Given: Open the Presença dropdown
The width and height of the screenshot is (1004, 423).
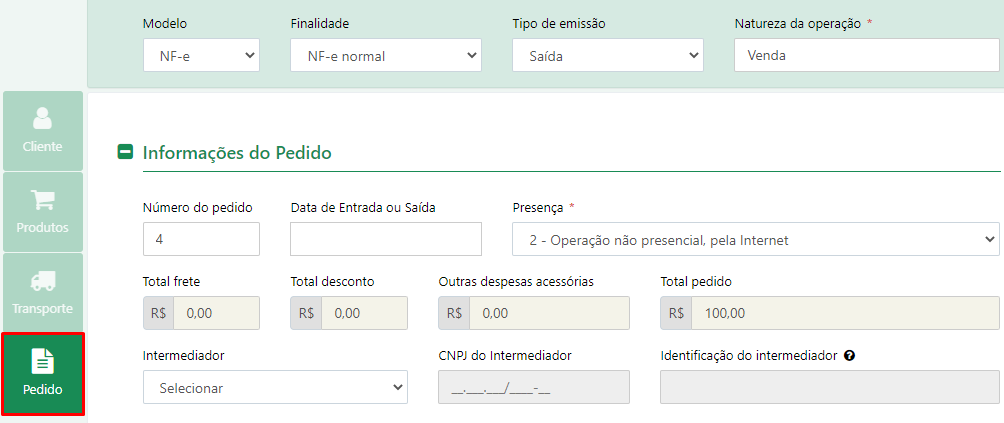Looking at the screenshot, I should [x=756, y=239].
